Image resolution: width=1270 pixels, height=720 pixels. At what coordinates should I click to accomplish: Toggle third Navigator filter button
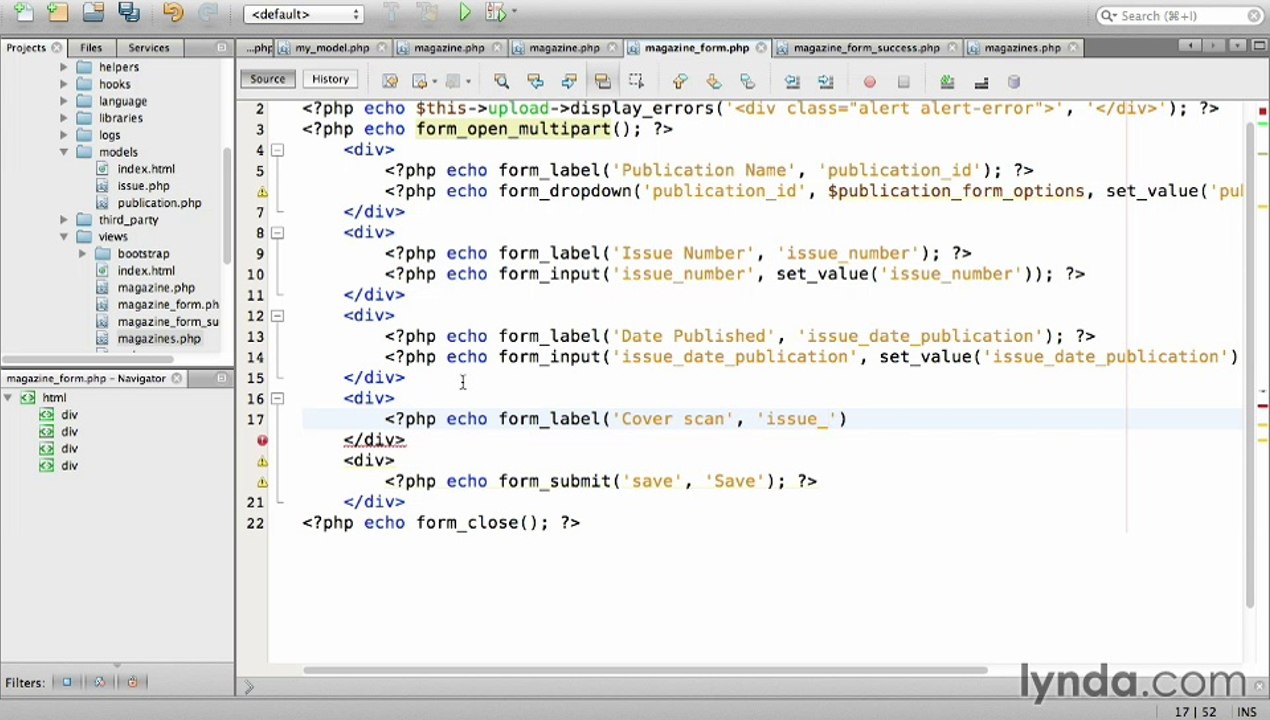(132, 682)
